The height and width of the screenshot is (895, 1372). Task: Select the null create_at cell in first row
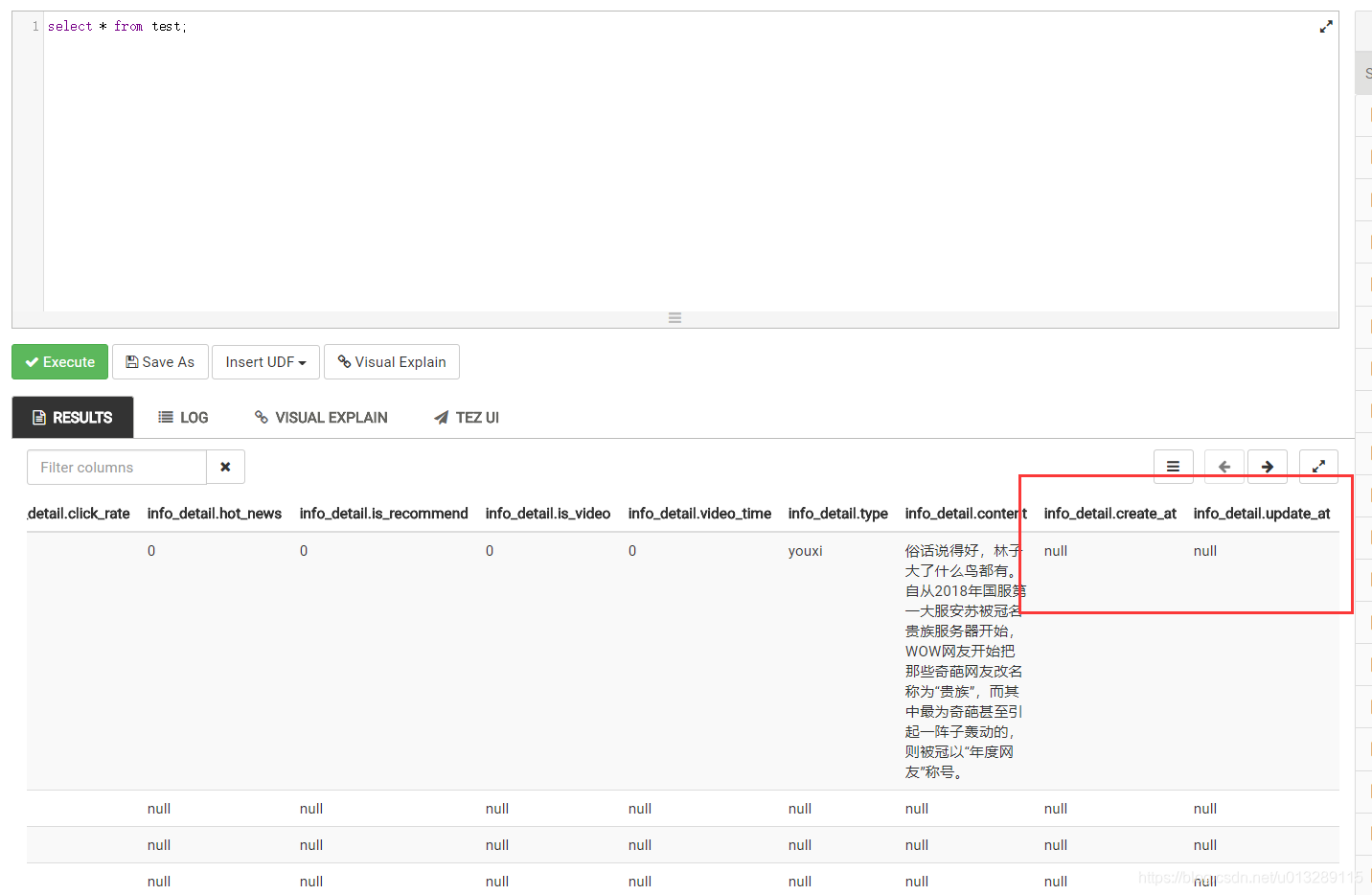(1056, 551)
